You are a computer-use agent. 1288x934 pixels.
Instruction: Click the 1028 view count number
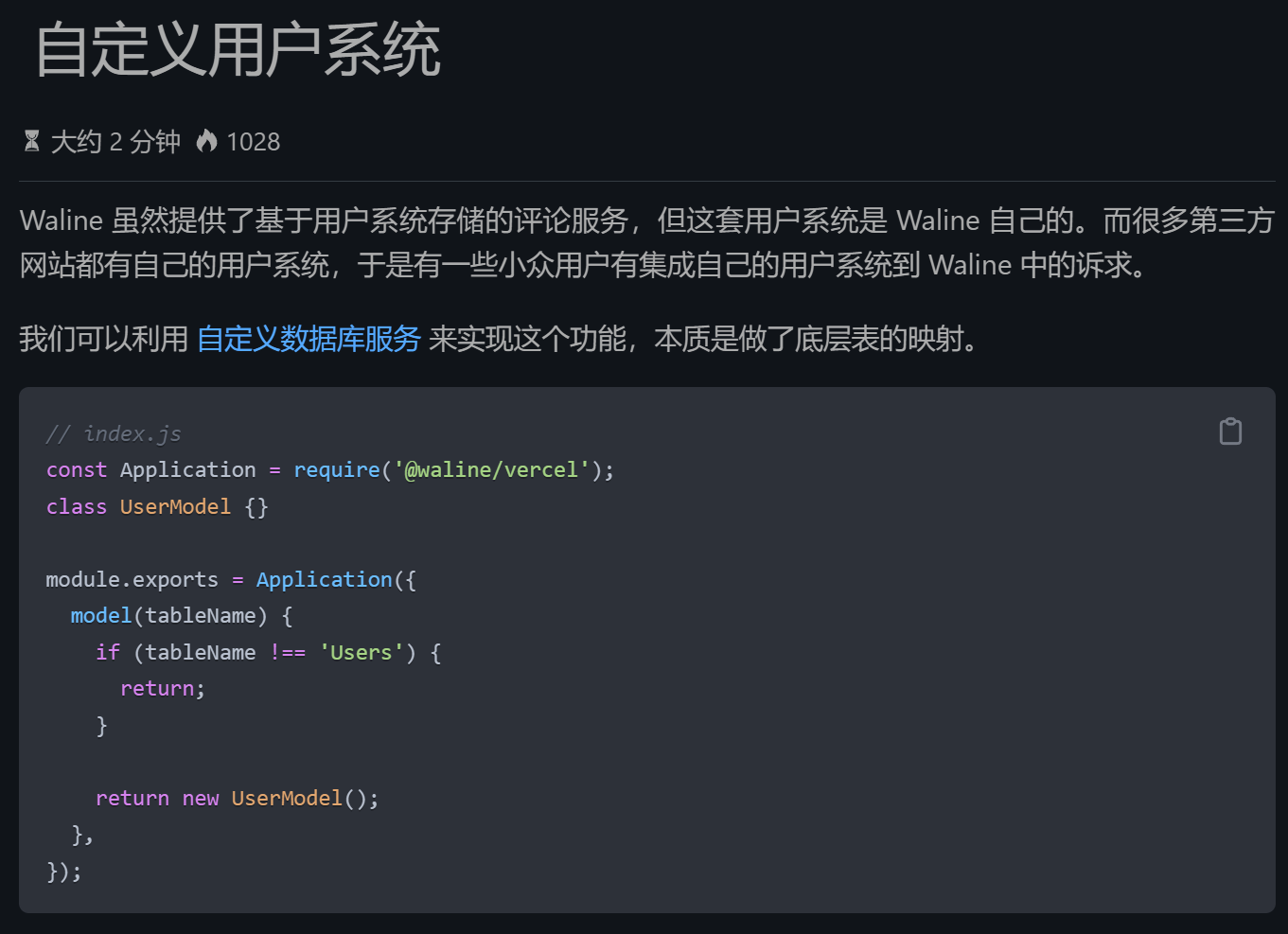[x=254, y=142]
